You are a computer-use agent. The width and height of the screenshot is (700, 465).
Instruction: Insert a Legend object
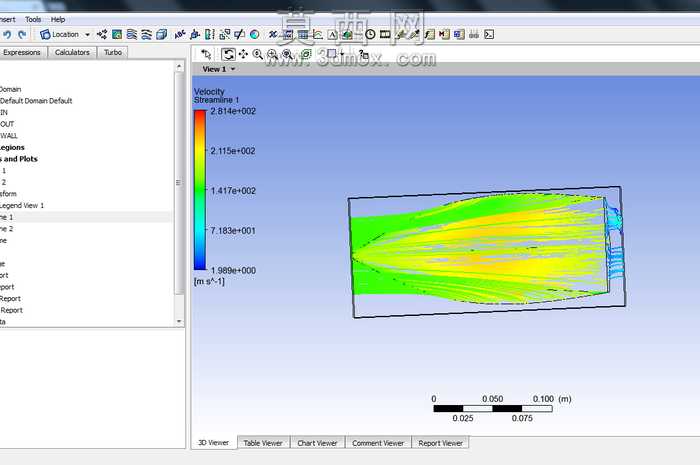coord(209,34)
